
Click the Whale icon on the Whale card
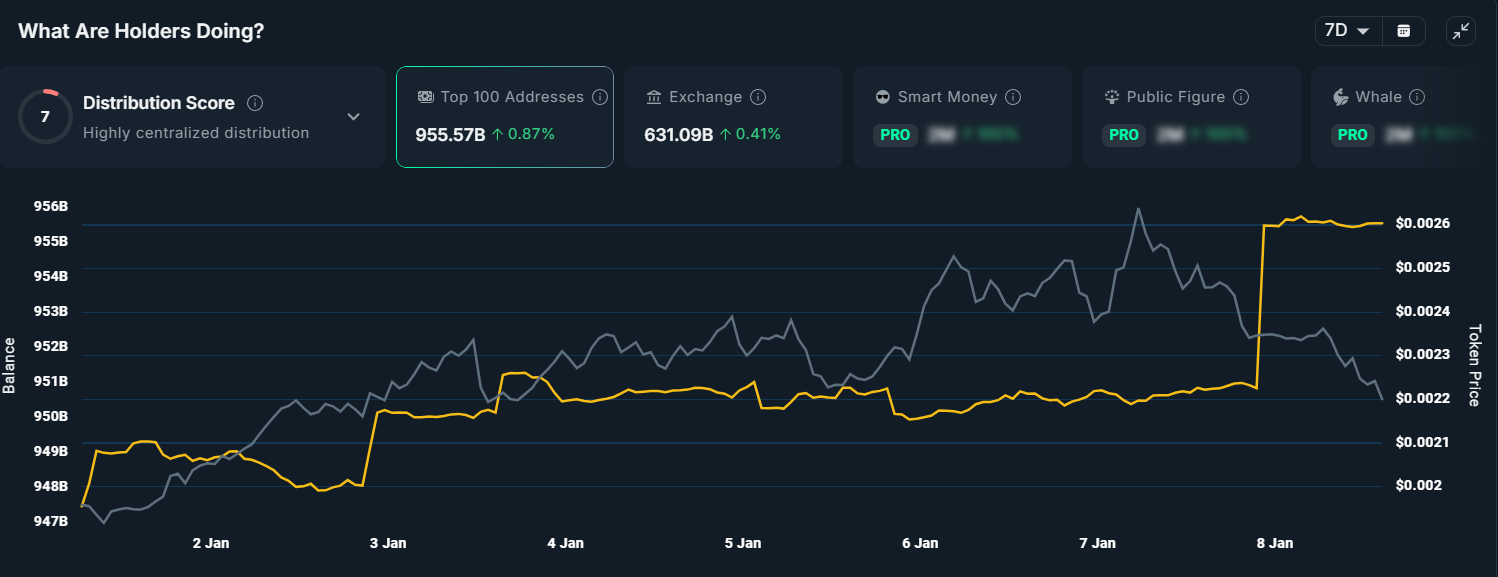coord(1340,96)
